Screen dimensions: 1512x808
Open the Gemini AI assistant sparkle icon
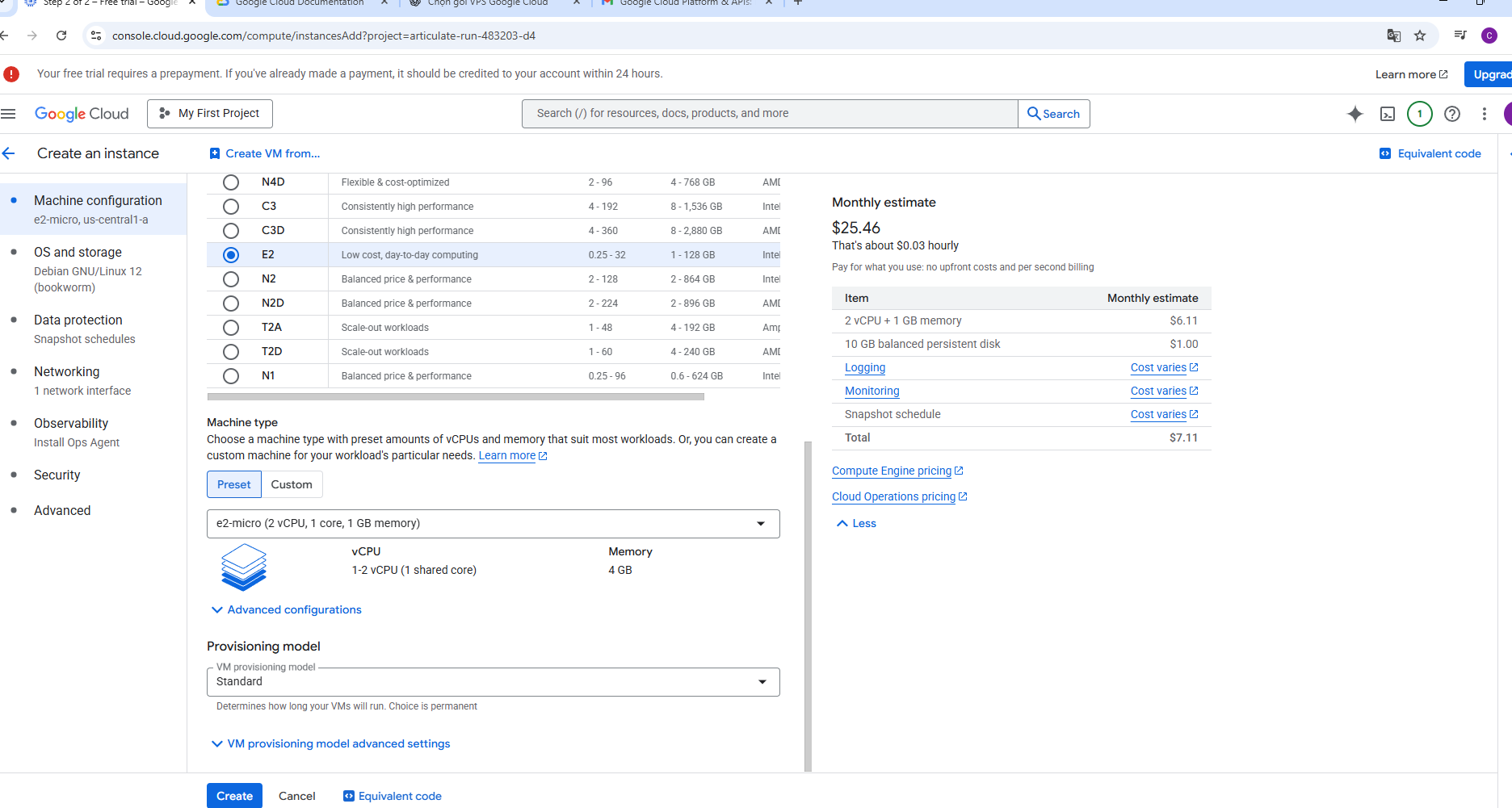(x=1354, y=114)
